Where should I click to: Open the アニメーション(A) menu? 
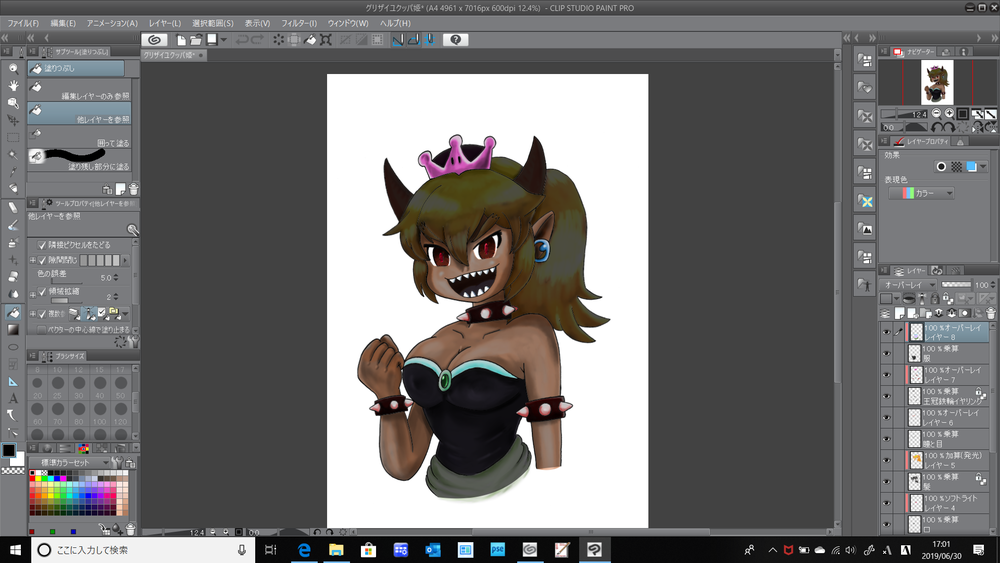[x=112, y=23]
